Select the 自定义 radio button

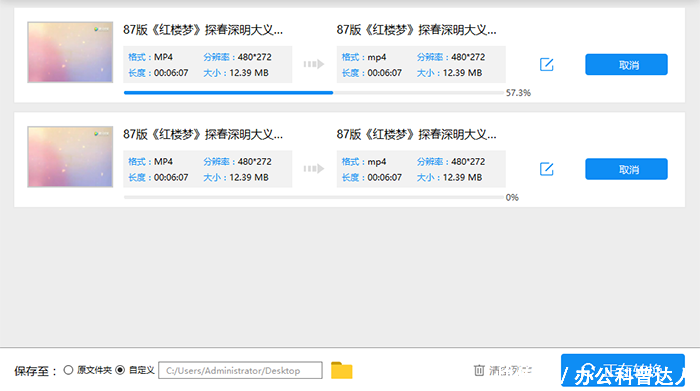pos(120,370)
